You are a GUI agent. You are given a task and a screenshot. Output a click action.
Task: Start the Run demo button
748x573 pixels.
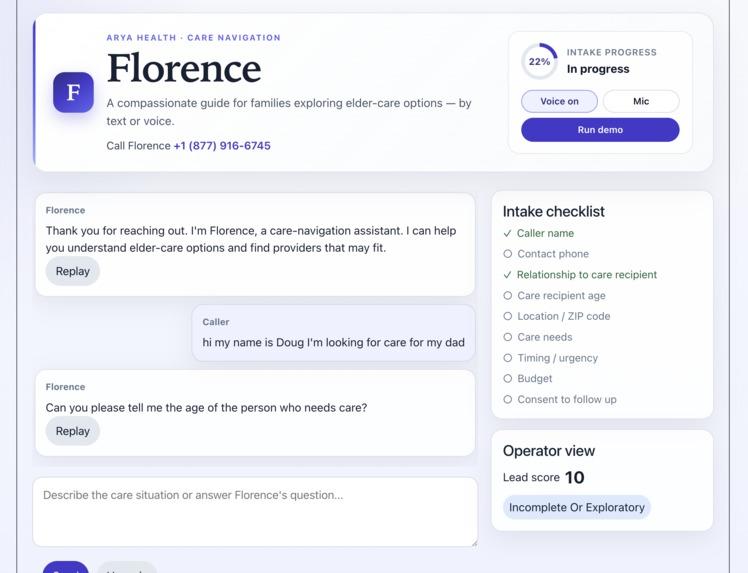coord(600,130)
